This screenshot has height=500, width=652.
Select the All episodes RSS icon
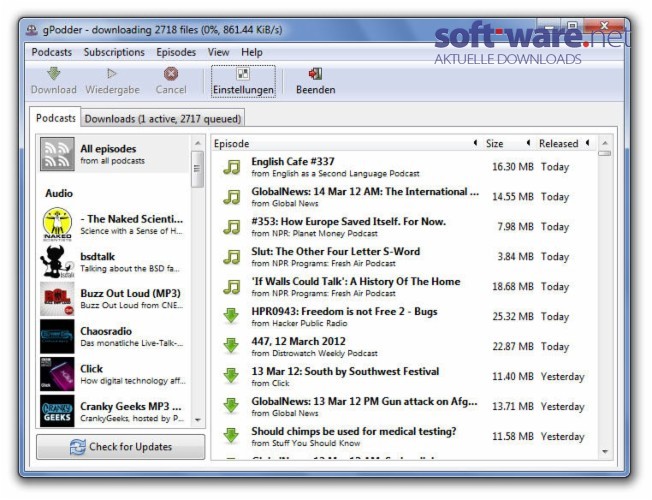(x=57, y=154)
